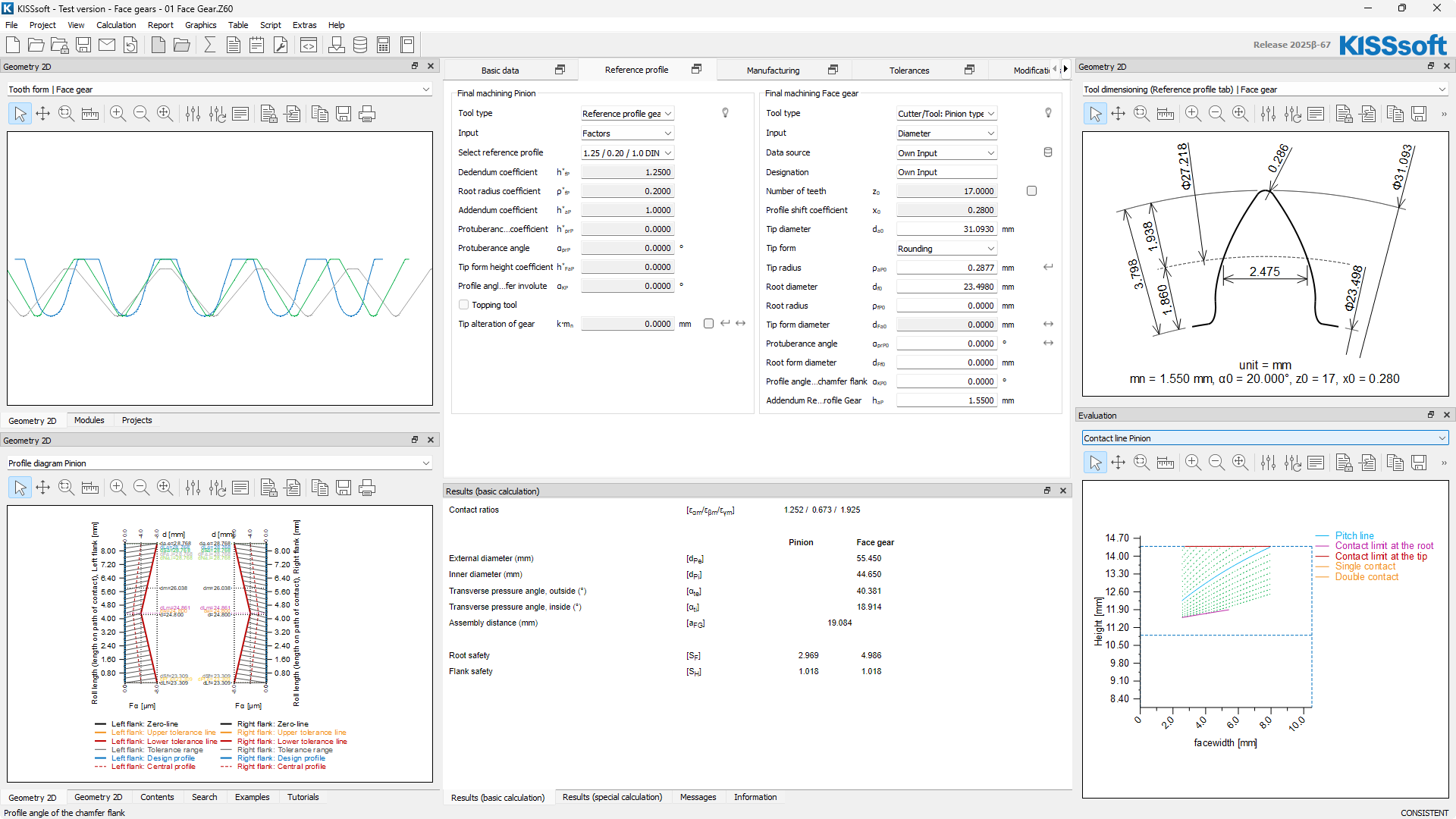Open the Messages tab
This screenshot has width=1456, height=819.
pos(698,797)
